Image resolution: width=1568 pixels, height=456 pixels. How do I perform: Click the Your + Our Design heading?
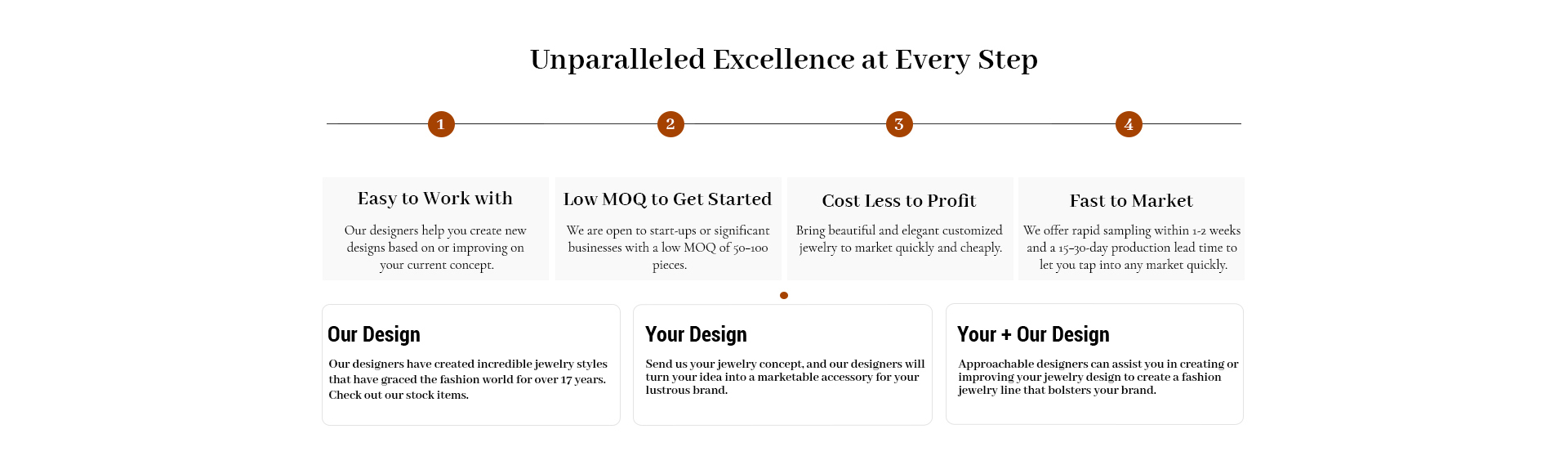(1033, 334)
